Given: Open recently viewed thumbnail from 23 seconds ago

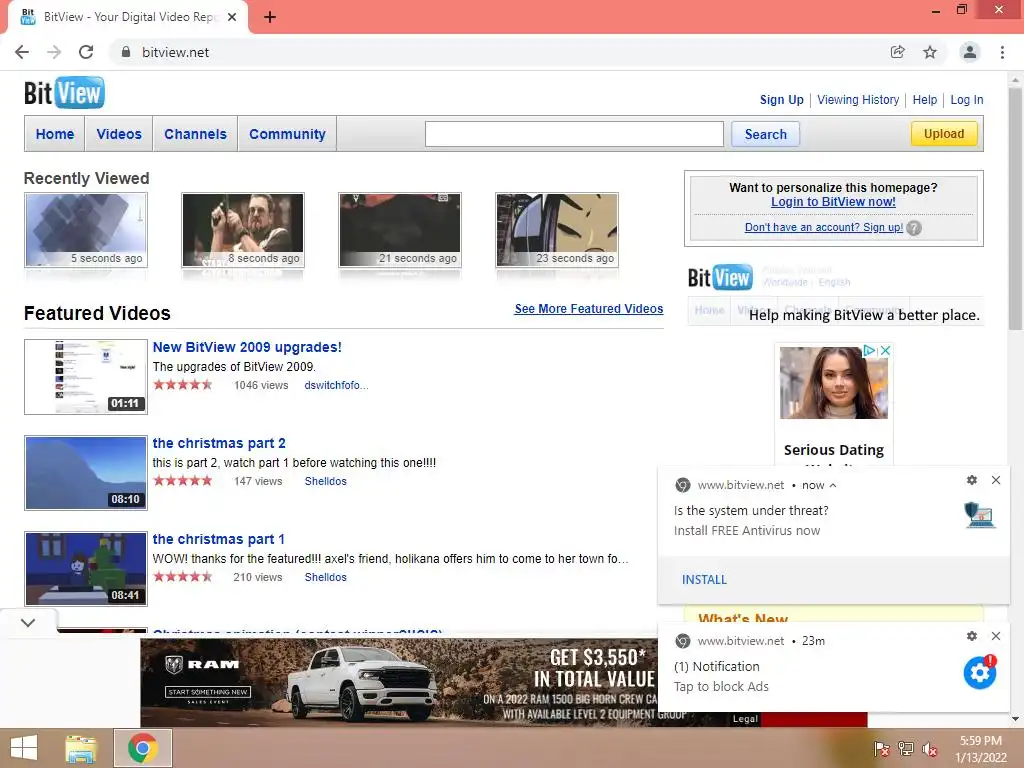Looking at the screenshot, I should pos(557,230).
